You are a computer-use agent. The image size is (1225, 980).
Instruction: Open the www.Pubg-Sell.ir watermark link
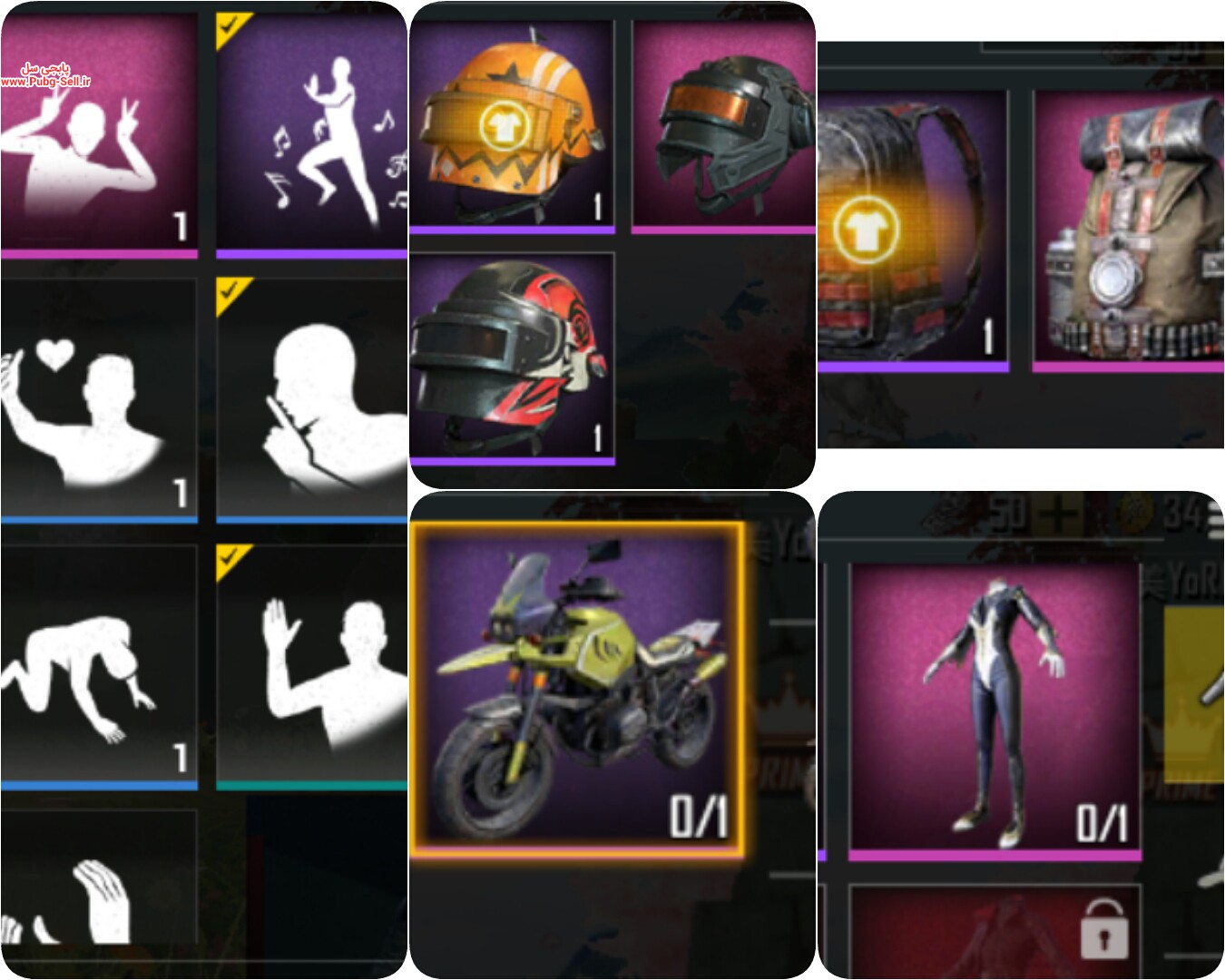[x=44, y=82]
